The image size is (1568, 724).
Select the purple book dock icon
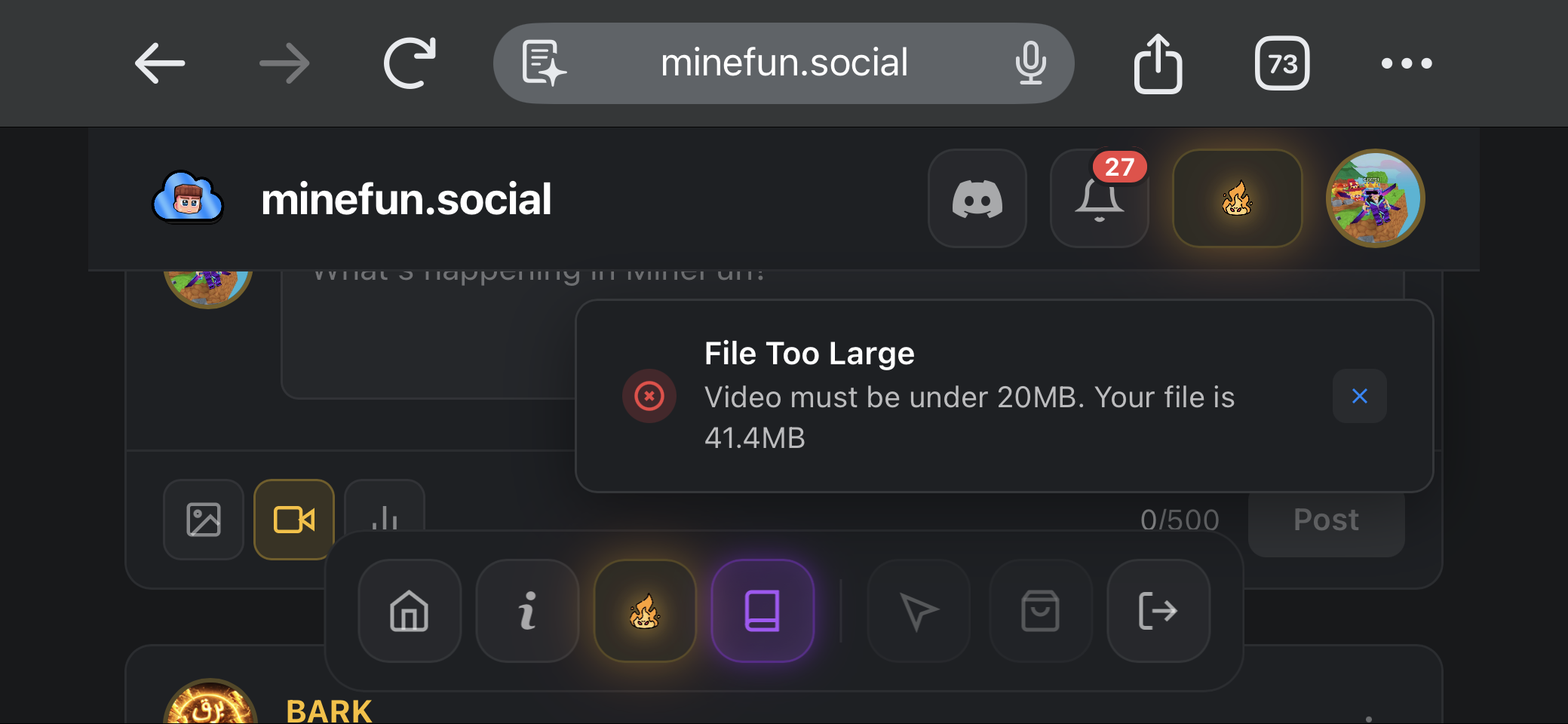763,611
